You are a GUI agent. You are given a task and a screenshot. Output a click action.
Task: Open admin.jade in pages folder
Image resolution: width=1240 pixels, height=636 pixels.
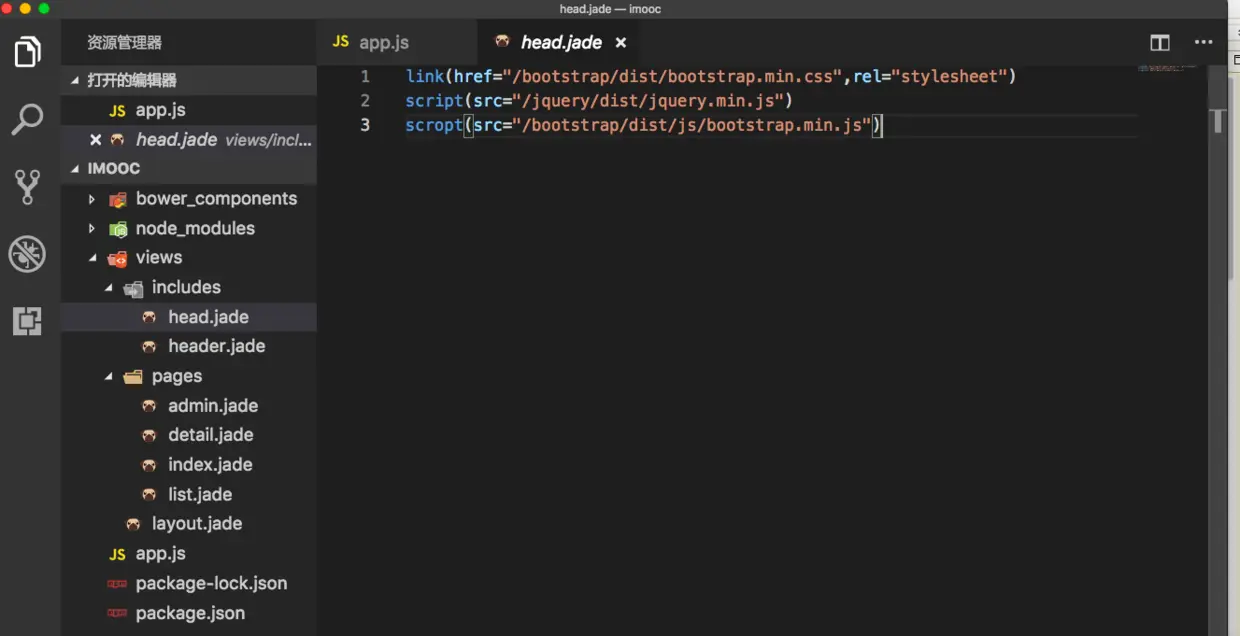(189, 406)
